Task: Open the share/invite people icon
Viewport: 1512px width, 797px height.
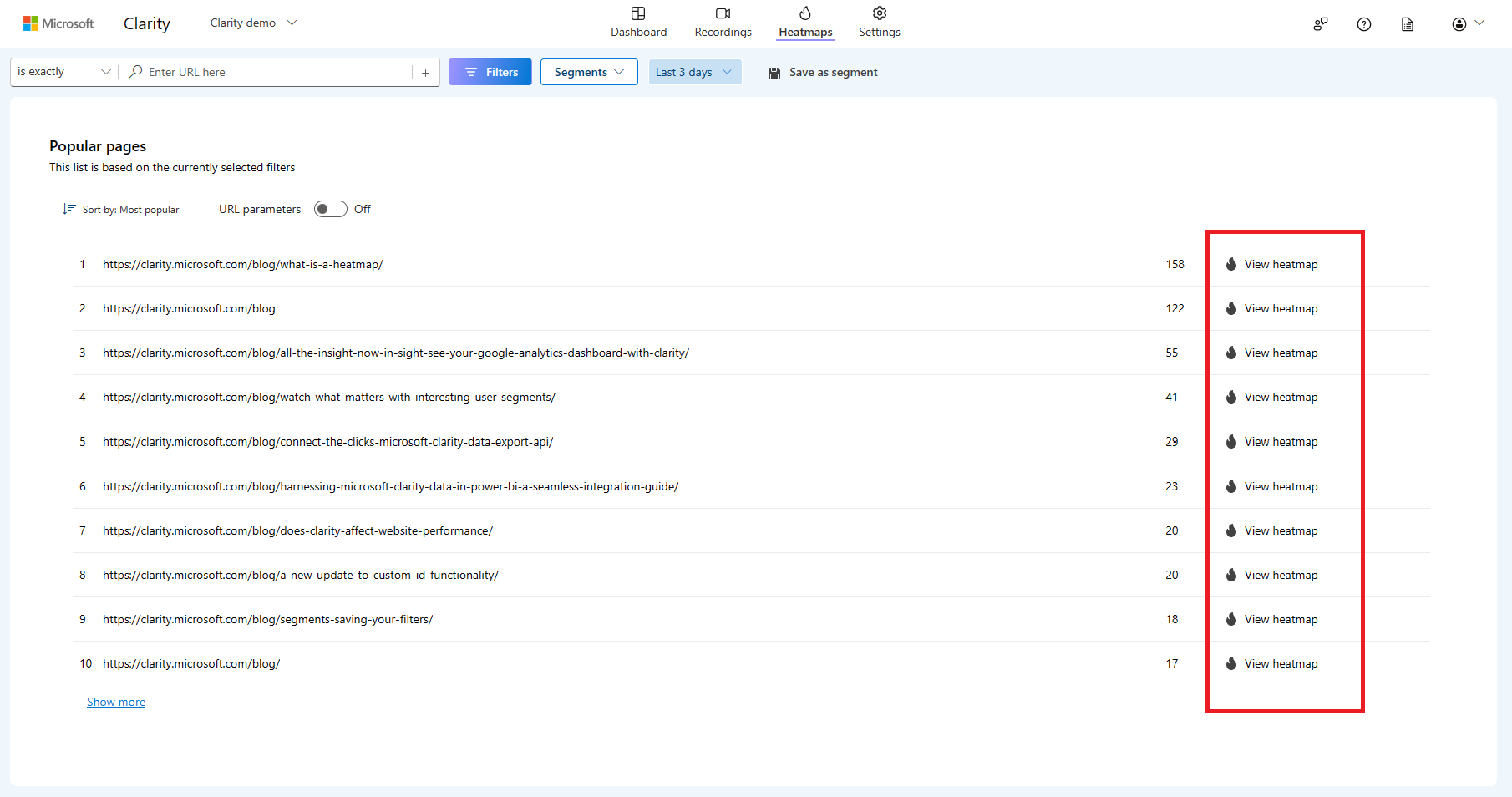Action: coord(1320,24)
